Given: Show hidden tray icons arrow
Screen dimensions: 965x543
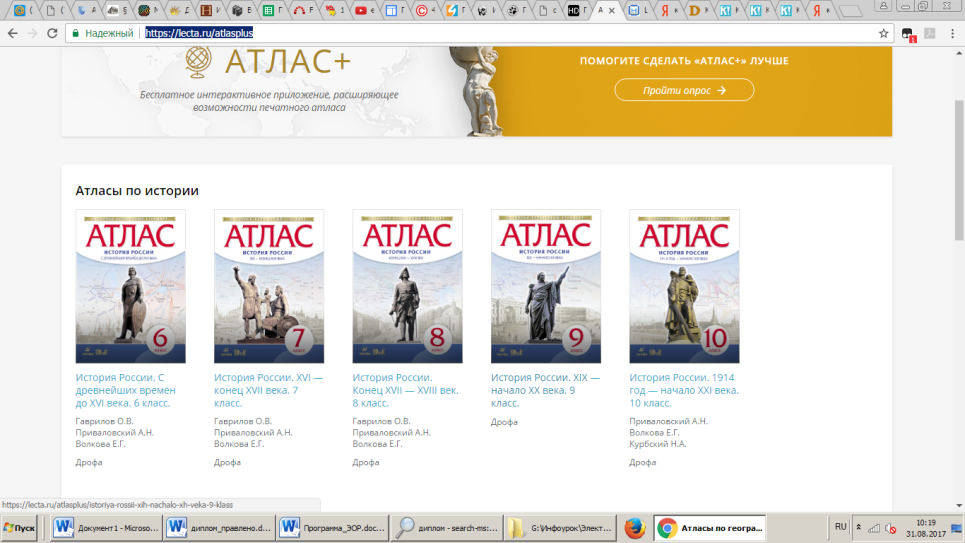Looking at the screenshot, I should point(859,528).
